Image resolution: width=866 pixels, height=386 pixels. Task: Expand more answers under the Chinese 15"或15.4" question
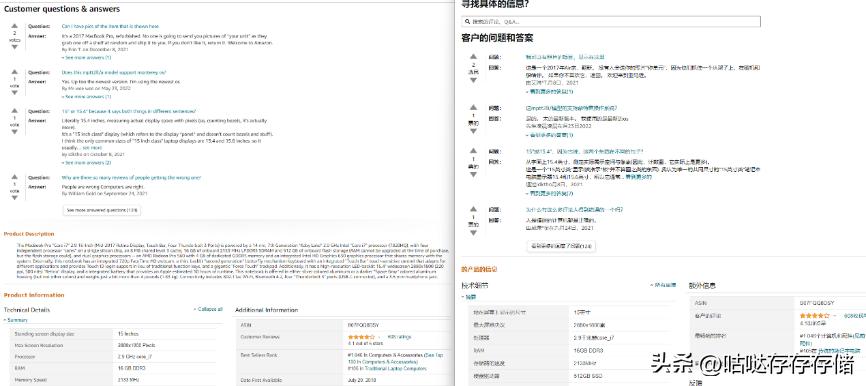pyautogui.click(x=549, y=194)
